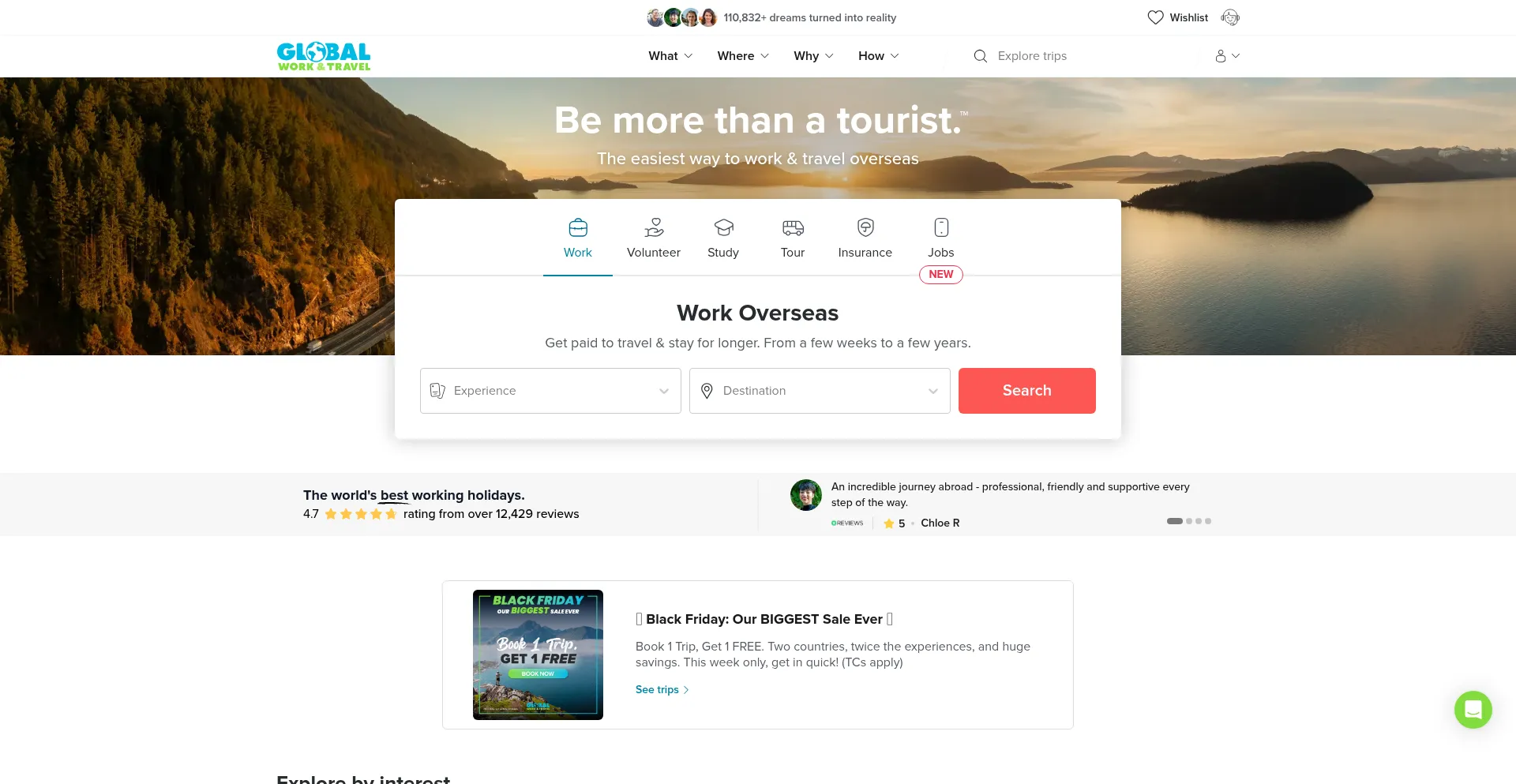Viewport: 1516px width, 784px height.
Task: Open the Experience dropdown
Action: (x=550, y=391)
